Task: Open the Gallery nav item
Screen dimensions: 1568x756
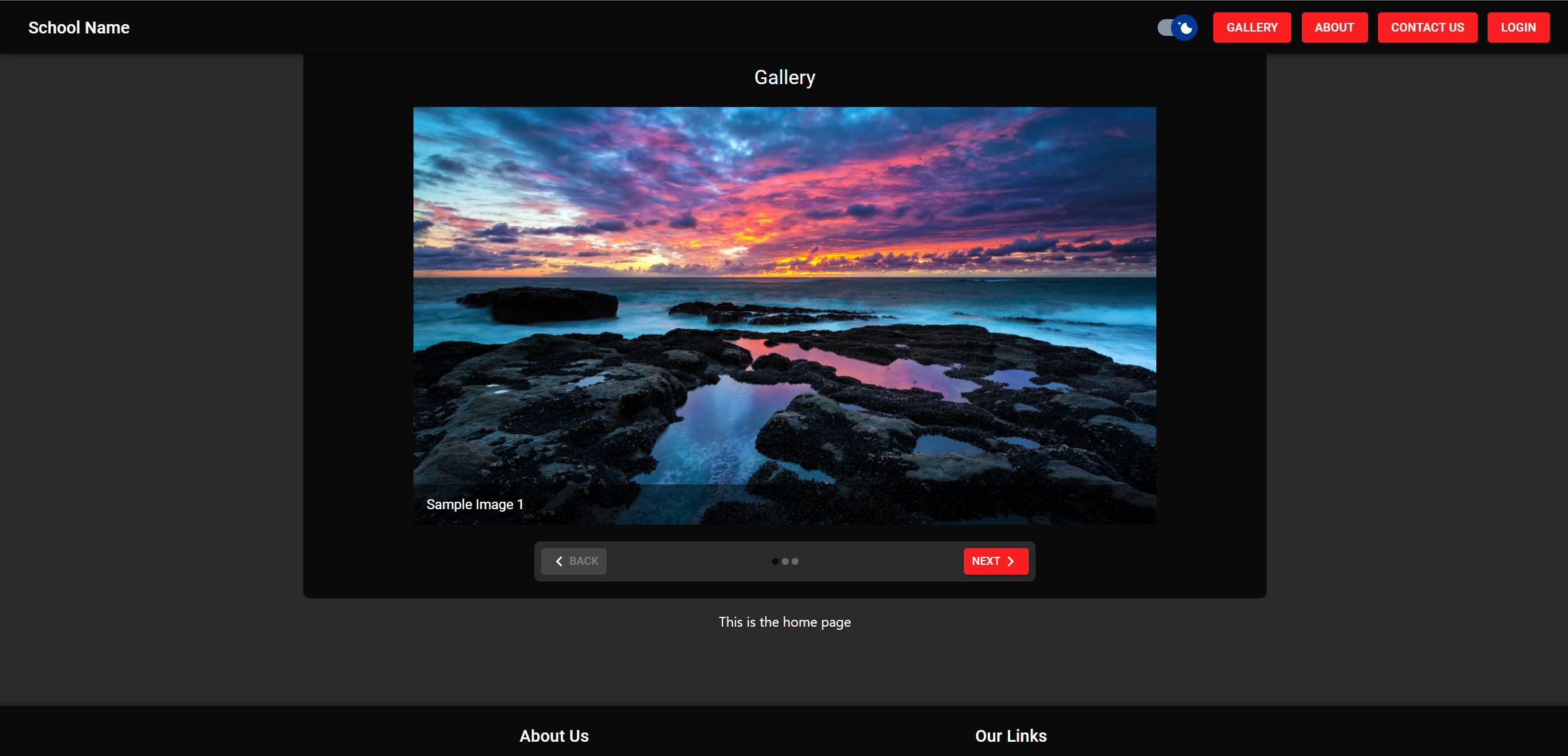Action: (1252, 28)
